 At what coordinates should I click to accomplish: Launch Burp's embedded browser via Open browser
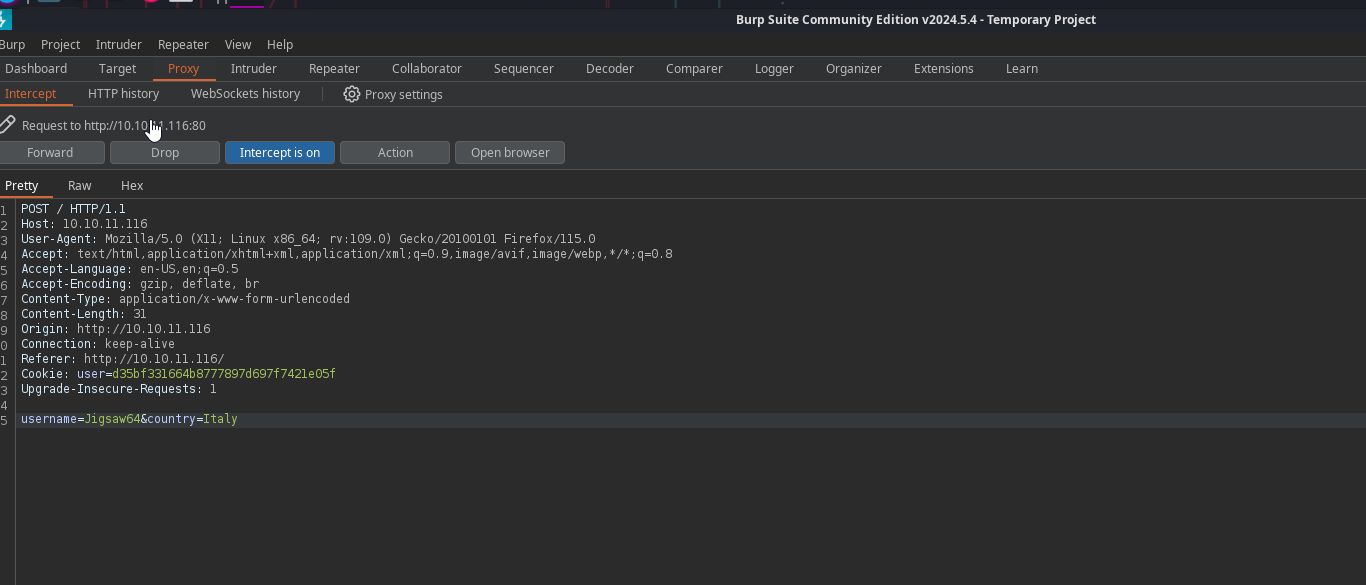(509, 152)
